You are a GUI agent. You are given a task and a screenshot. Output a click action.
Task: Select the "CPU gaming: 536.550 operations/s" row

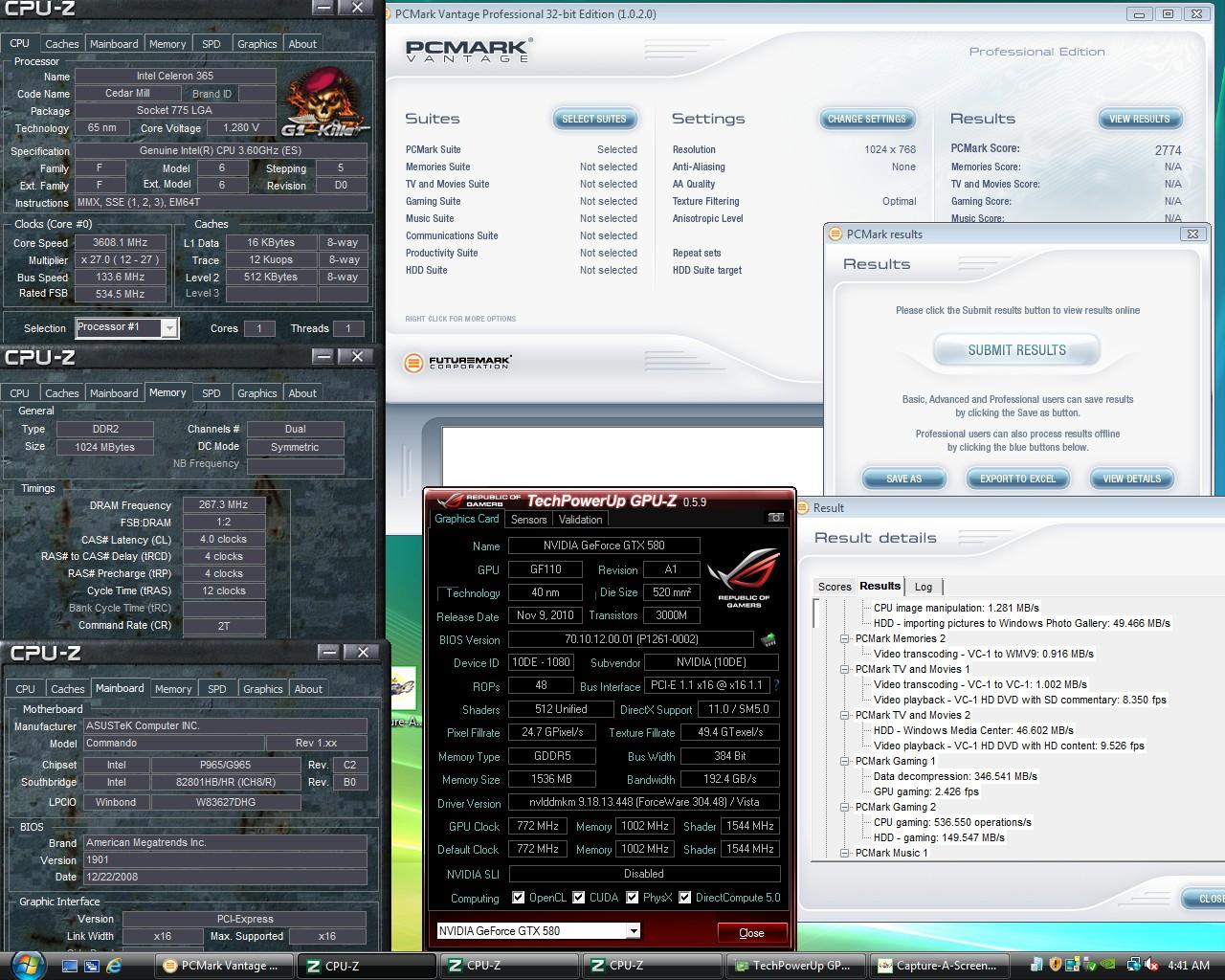tap(952, 822)
